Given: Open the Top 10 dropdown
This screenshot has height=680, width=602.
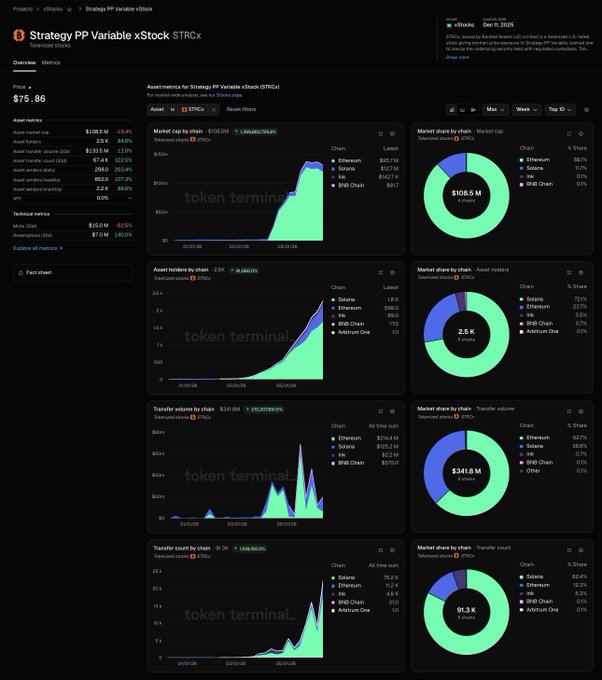Looking at the screenshot, I should [560, 110].
